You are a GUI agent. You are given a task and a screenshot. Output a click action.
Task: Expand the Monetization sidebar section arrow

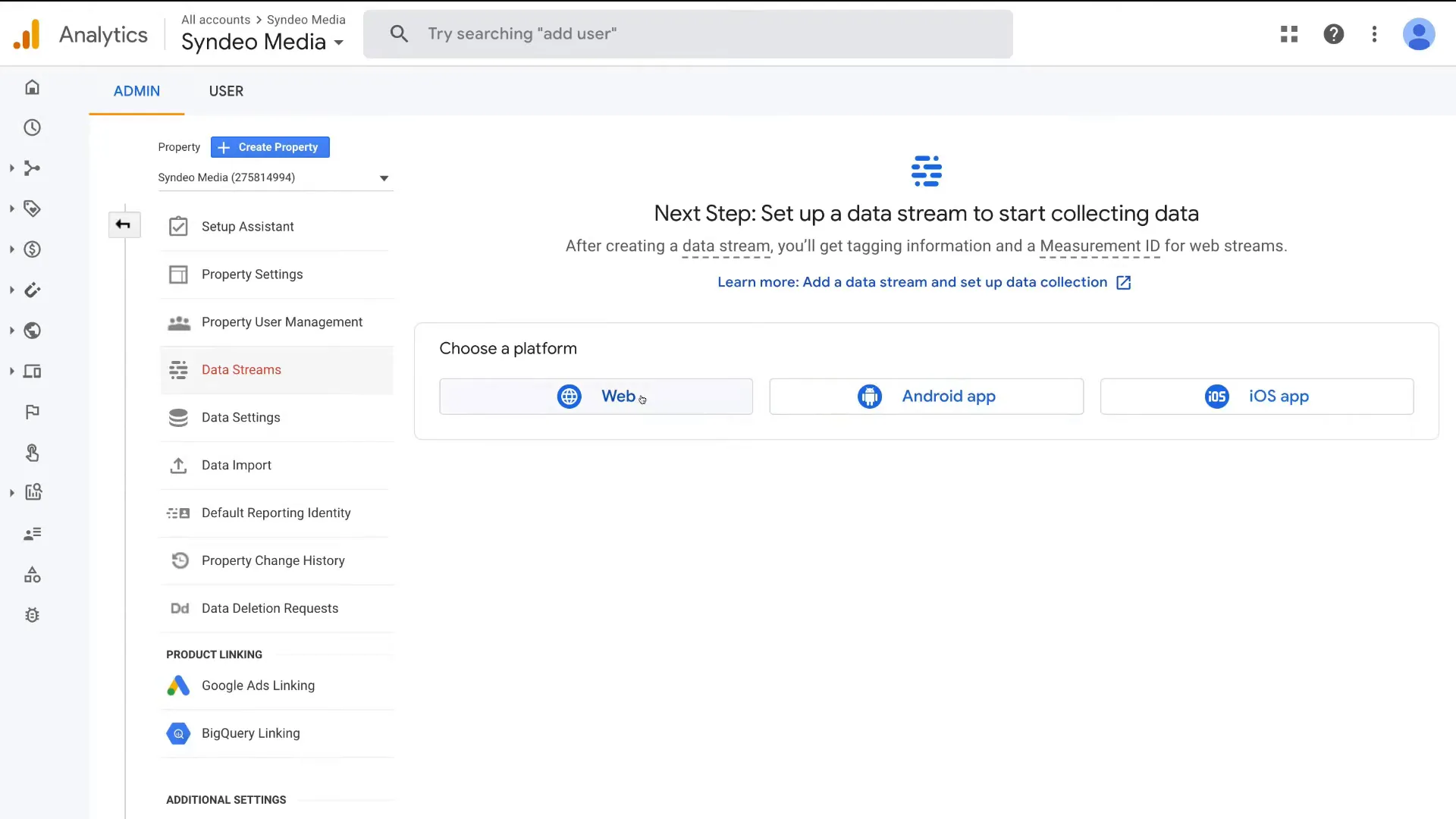tap(11, 249)
